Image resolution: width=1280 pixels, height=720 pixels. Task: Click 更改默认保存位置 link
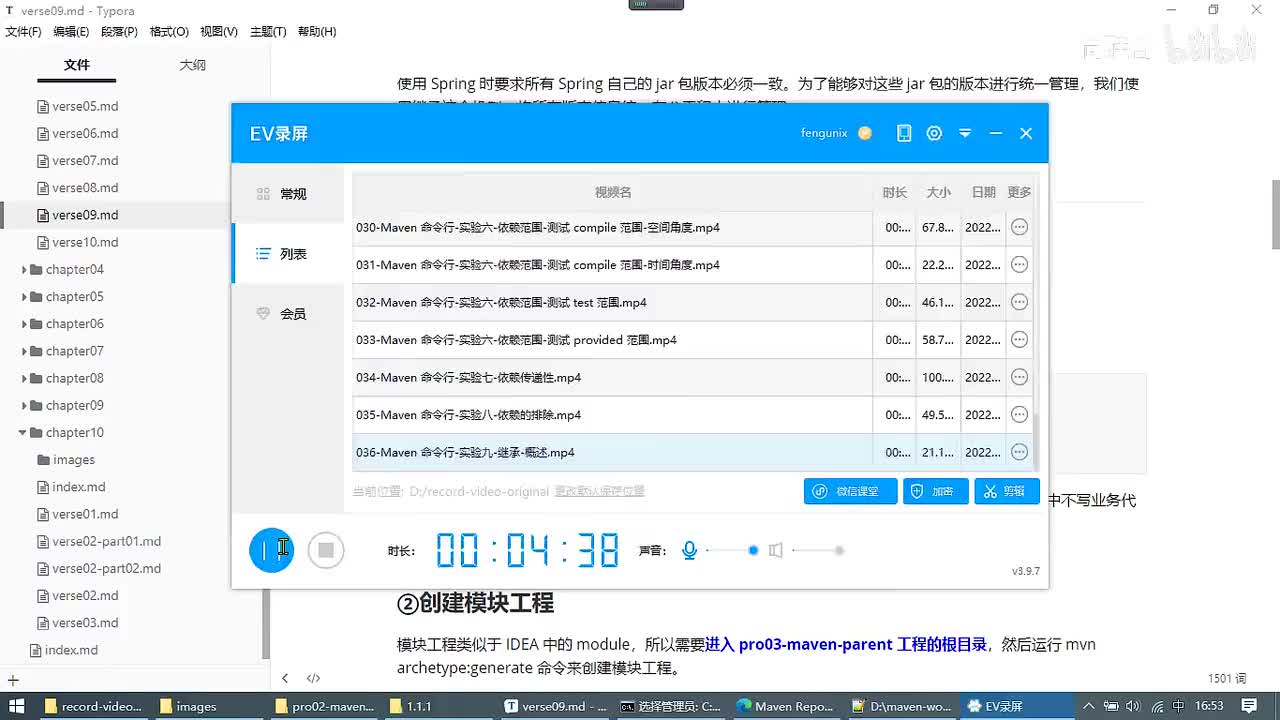pos(600,491)
